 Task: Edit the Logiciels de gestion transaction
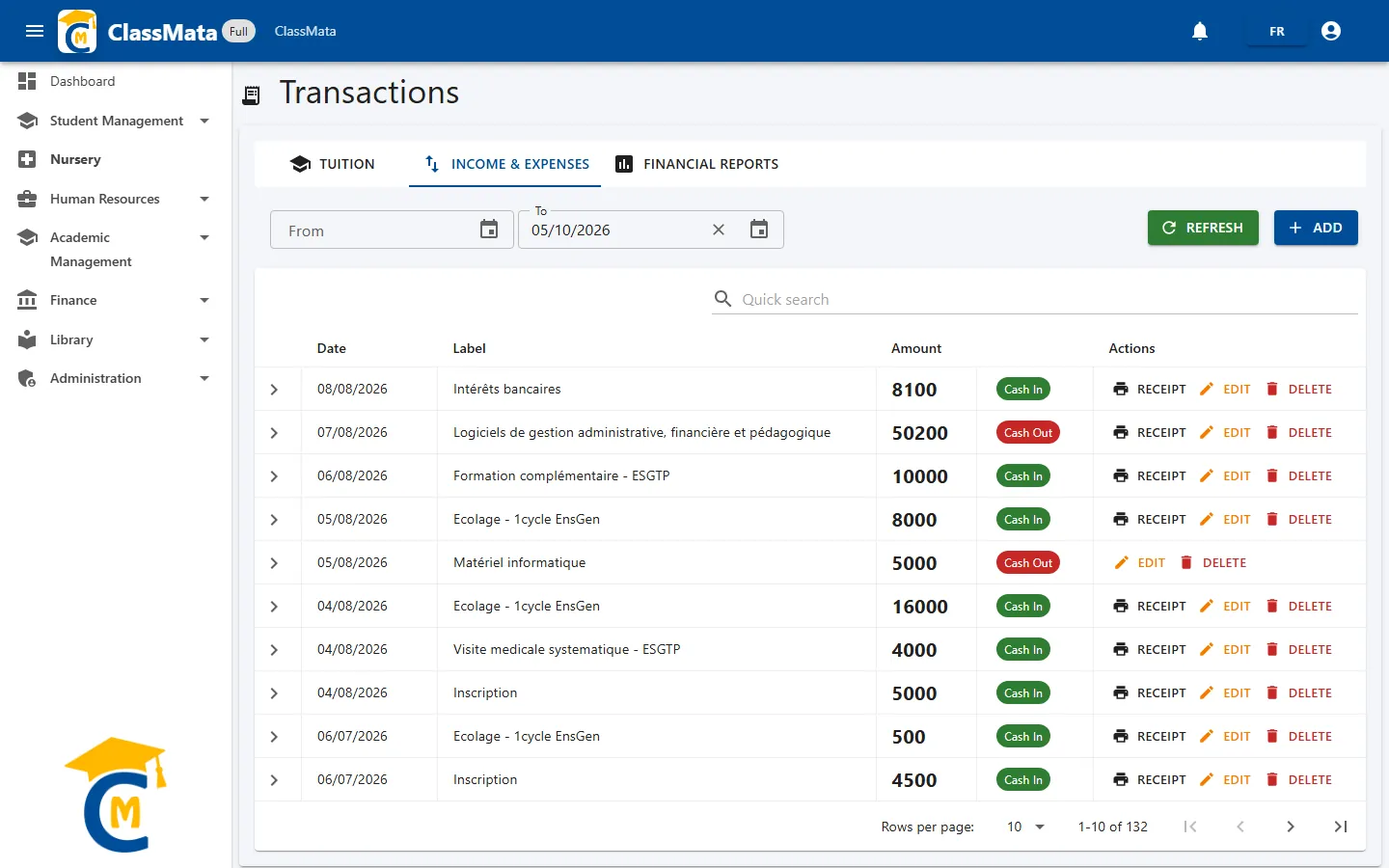[1225, 432]
